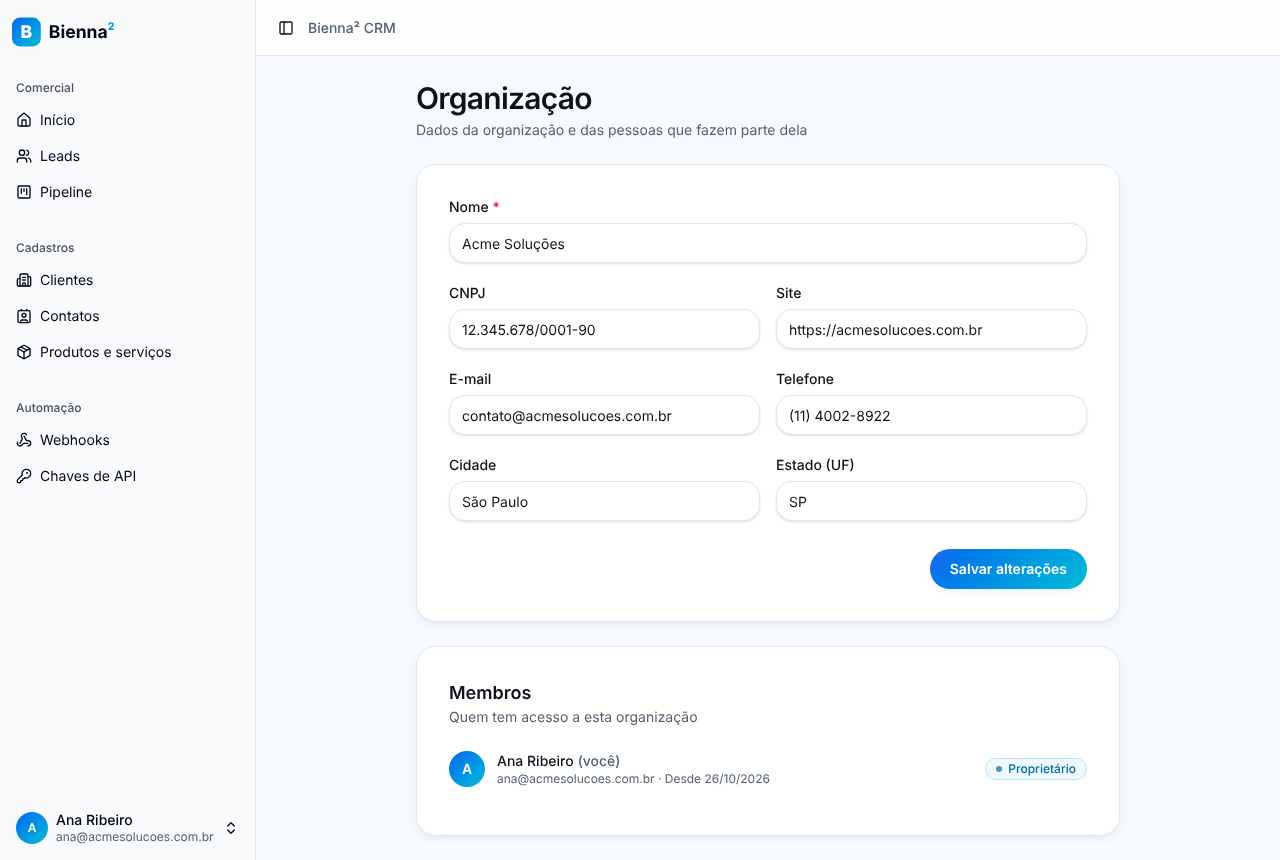Click the Bienna² logo icon
The image size is (1280, 860).
click(x=26, y=32)
